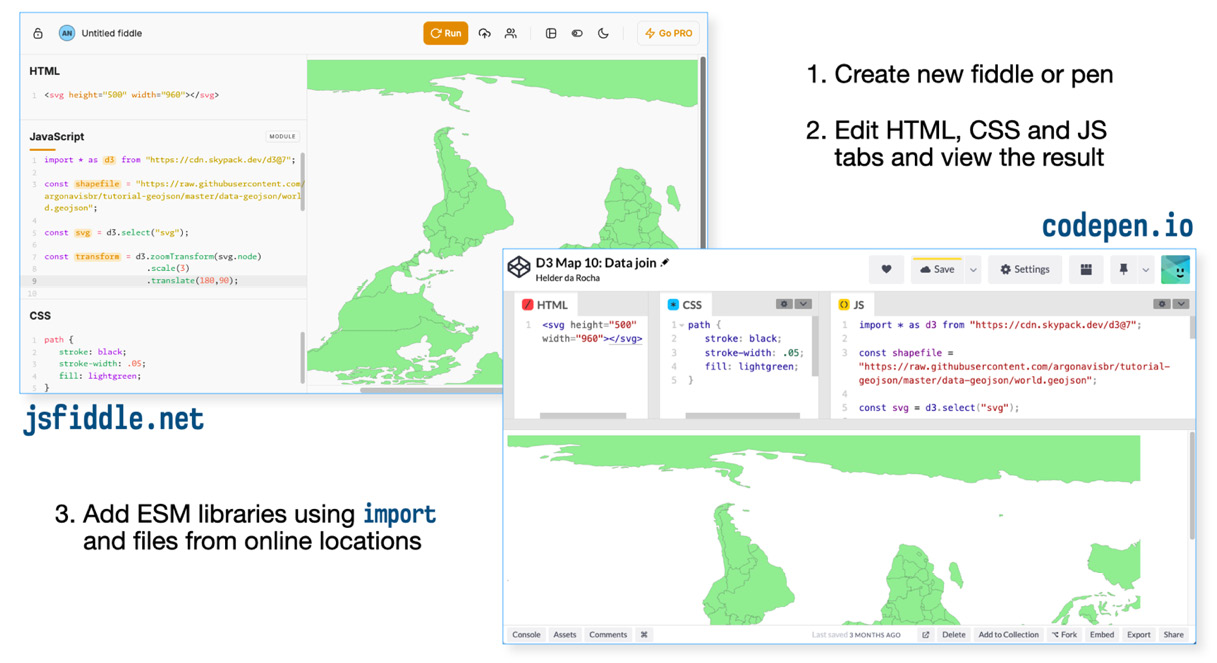This screenshot has height=663, width=1217.
Task: Delete the pen with the Delete button
Action: pyautogui.click(x=954, y=635)
